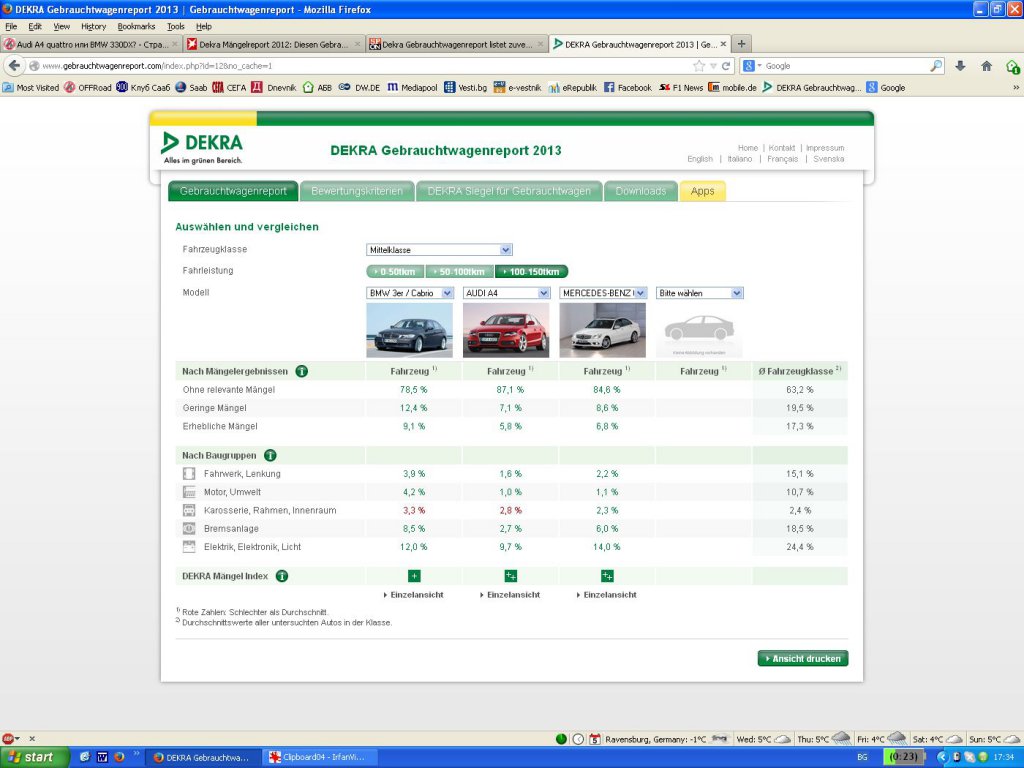Select the 100-150tkm mileage option

(x=531, y=272)
